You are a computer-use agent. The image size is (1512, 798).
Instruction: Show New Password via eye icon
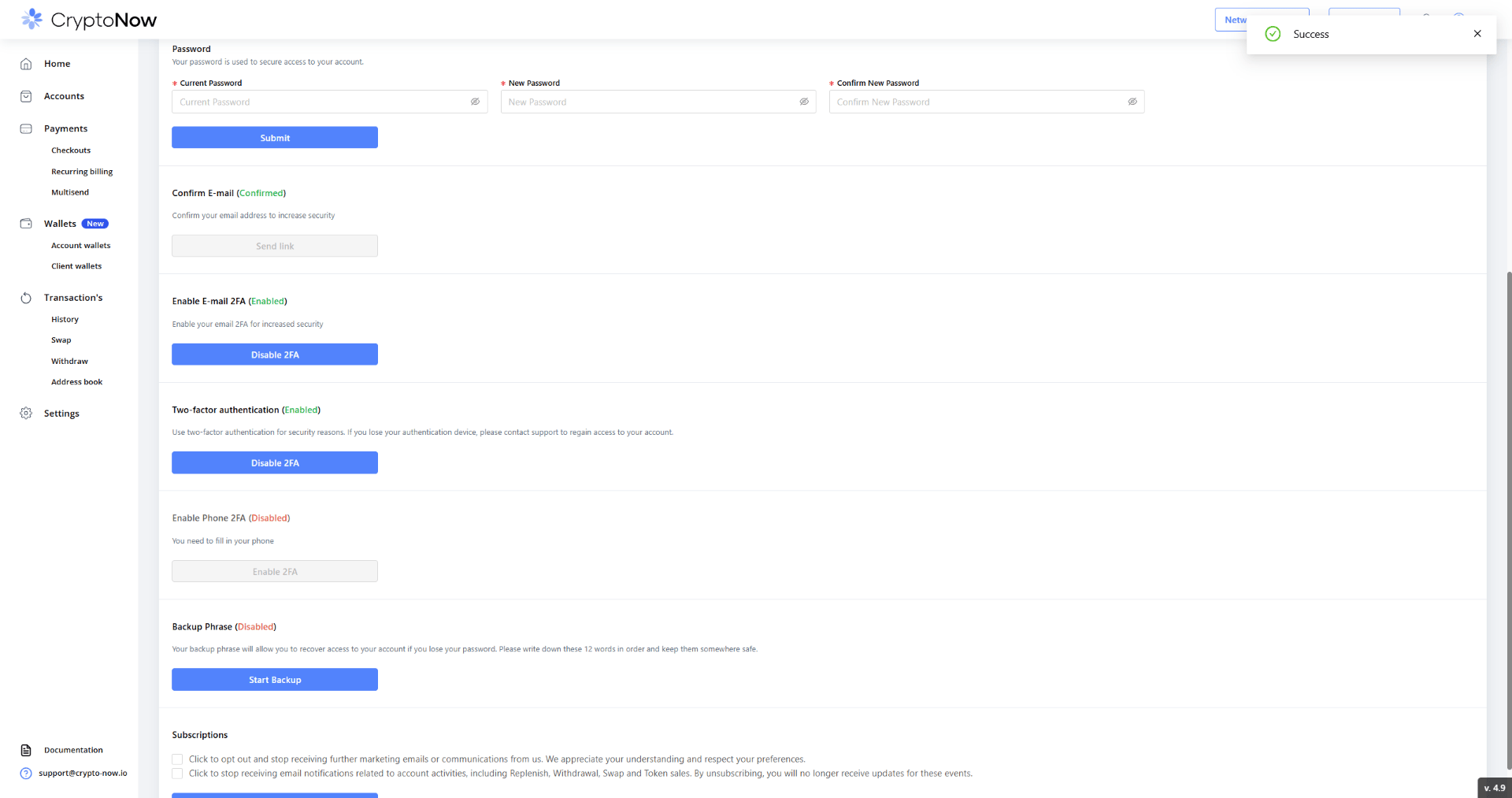click(x=804, y=102)
